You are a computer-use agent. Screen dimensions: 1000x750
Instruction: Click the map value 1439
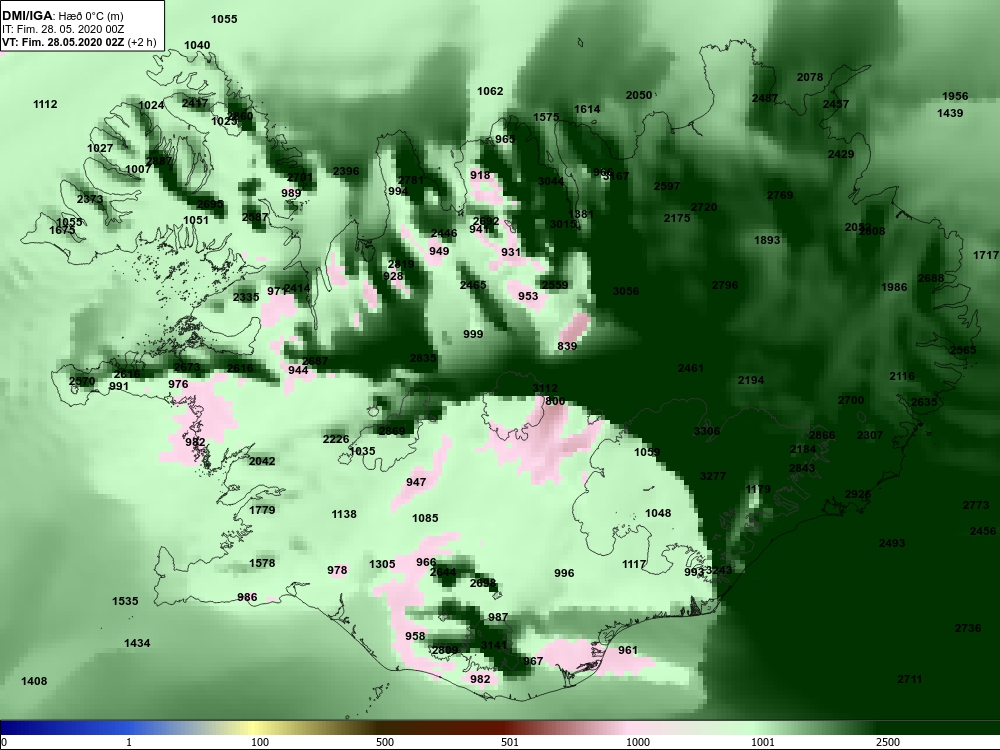[950, 113]
